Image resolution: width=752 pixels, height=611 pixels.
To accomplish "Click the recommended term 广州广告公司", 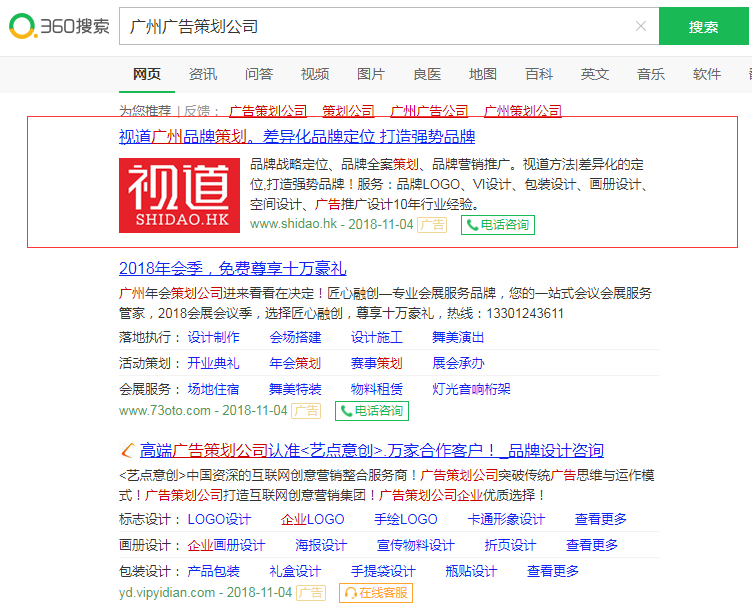I will click(429, 111).
